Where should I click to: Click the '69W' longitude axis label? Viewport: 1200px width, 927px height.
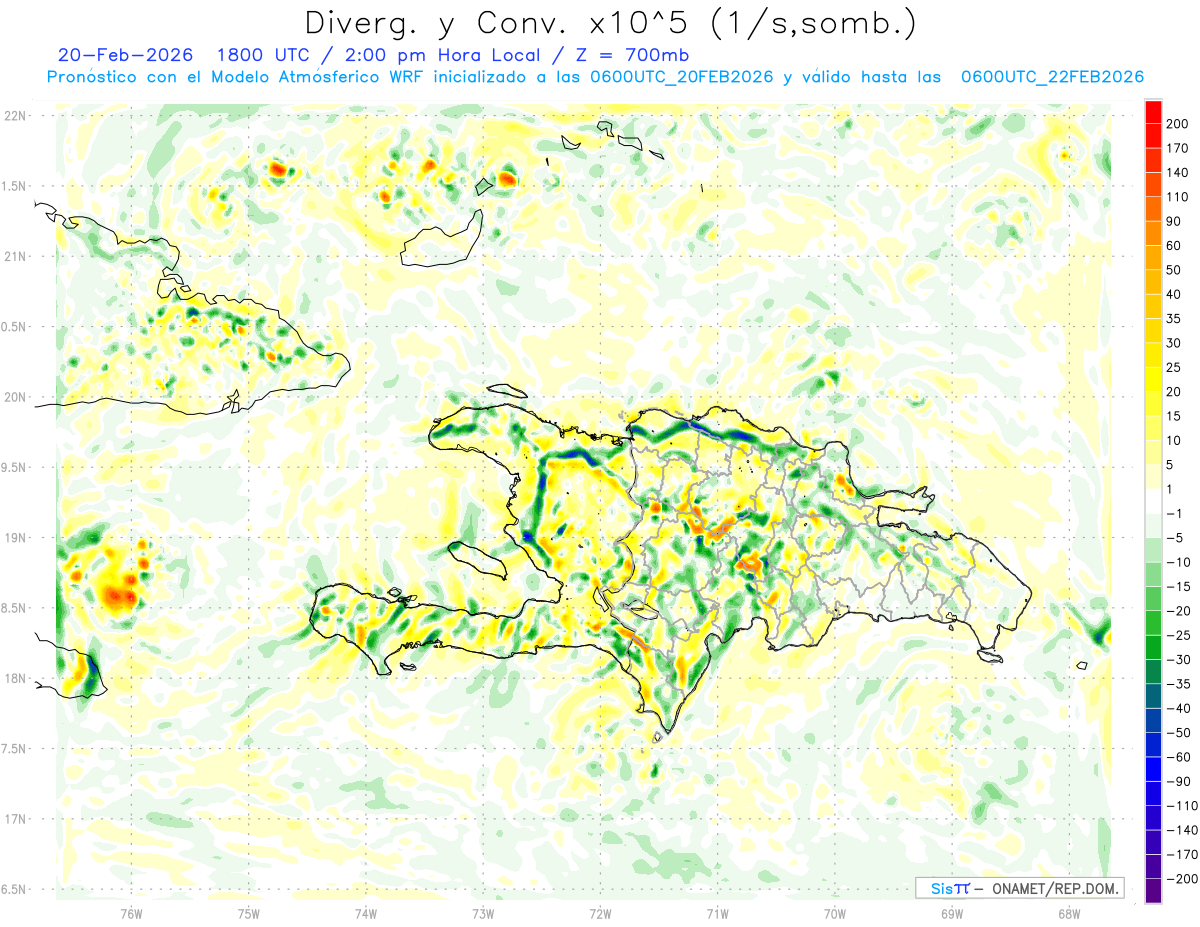[x=952, y=914]
